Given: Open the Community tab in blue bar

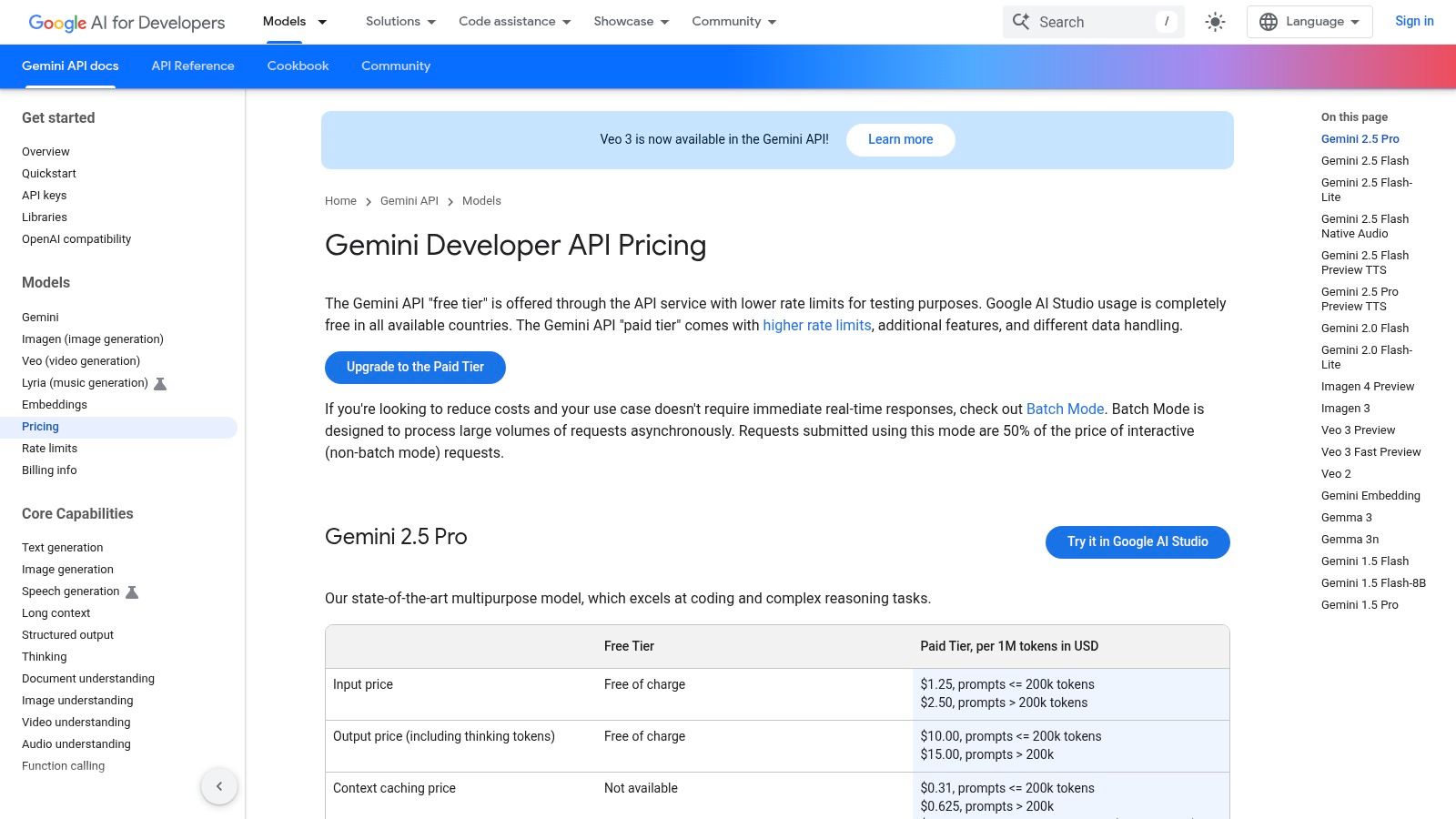Looking at the screenshot, I should tap(396, 66).
